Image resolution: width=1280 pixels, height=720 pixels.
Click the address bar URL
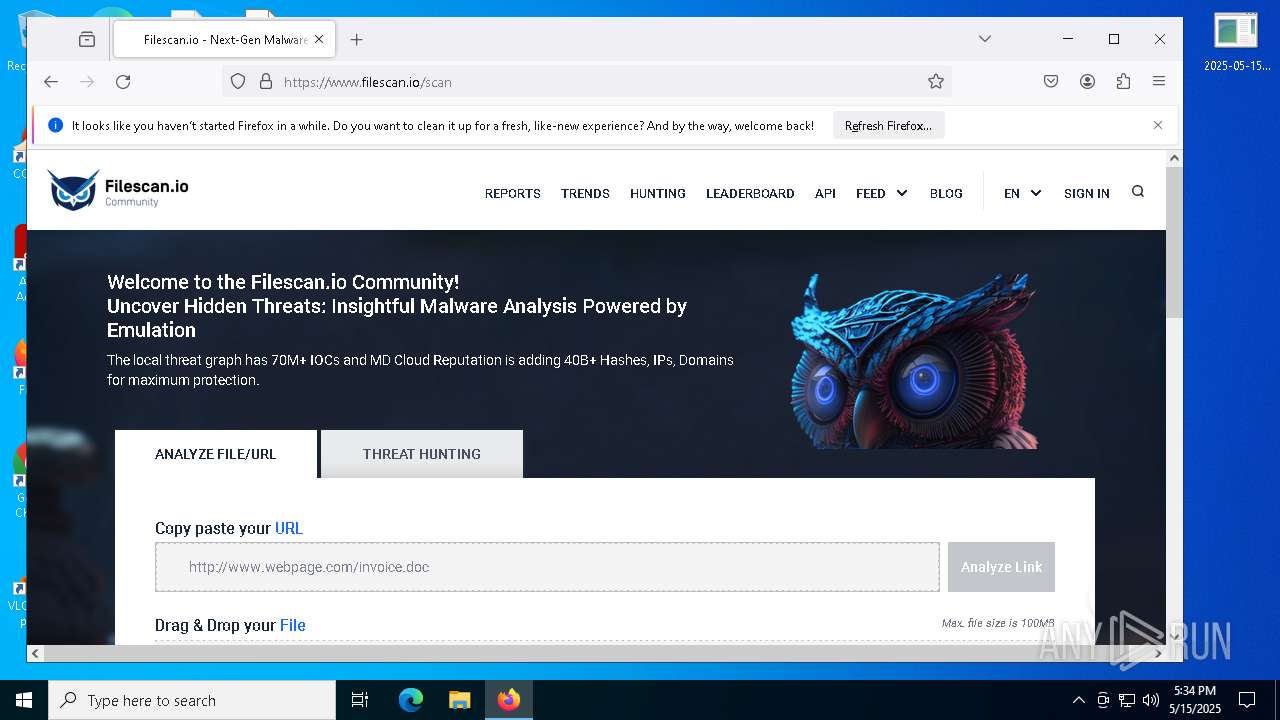[x=368, y=82]
